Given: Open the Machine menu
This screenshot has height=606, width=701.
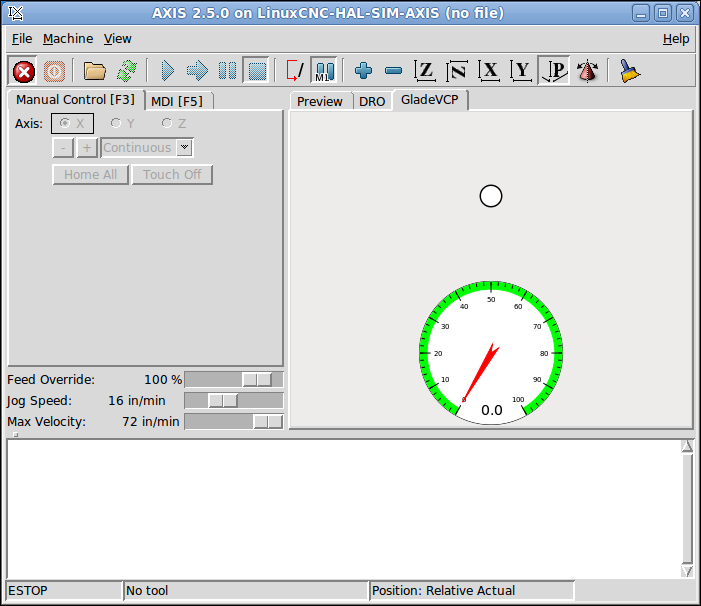Looking at the screenshot, I should [68, 39].
